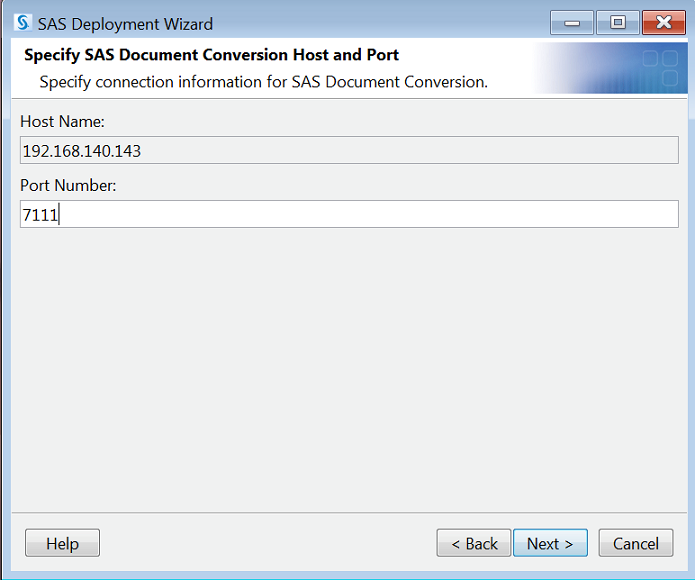Close the SAS Deployment Wizard window

coord(664,22)
